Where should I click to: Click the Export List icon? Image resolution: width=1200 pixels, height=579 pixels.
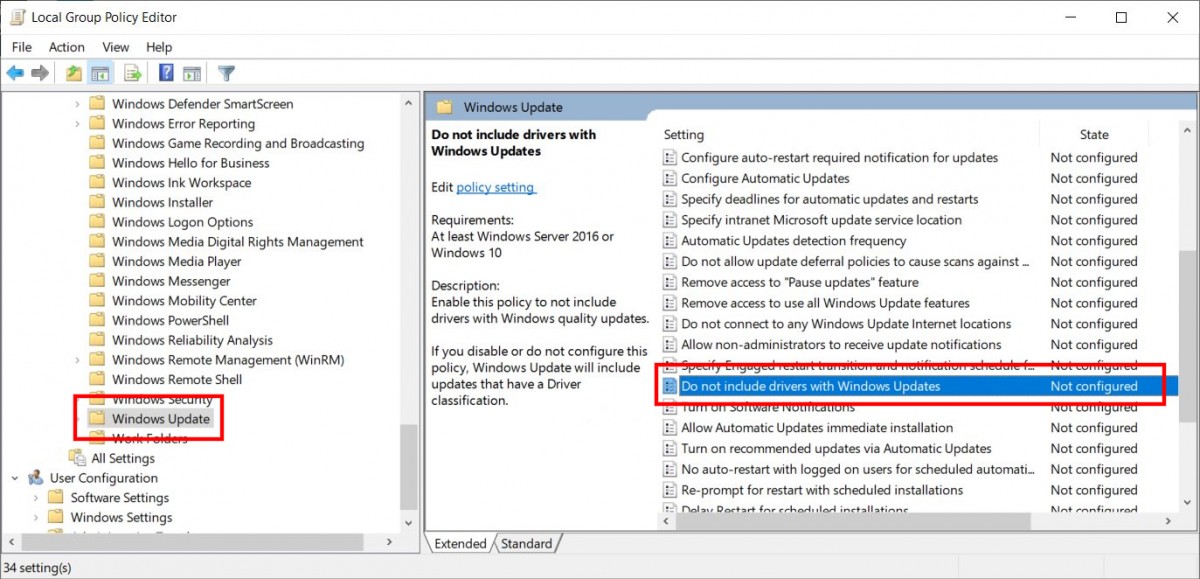131,72
